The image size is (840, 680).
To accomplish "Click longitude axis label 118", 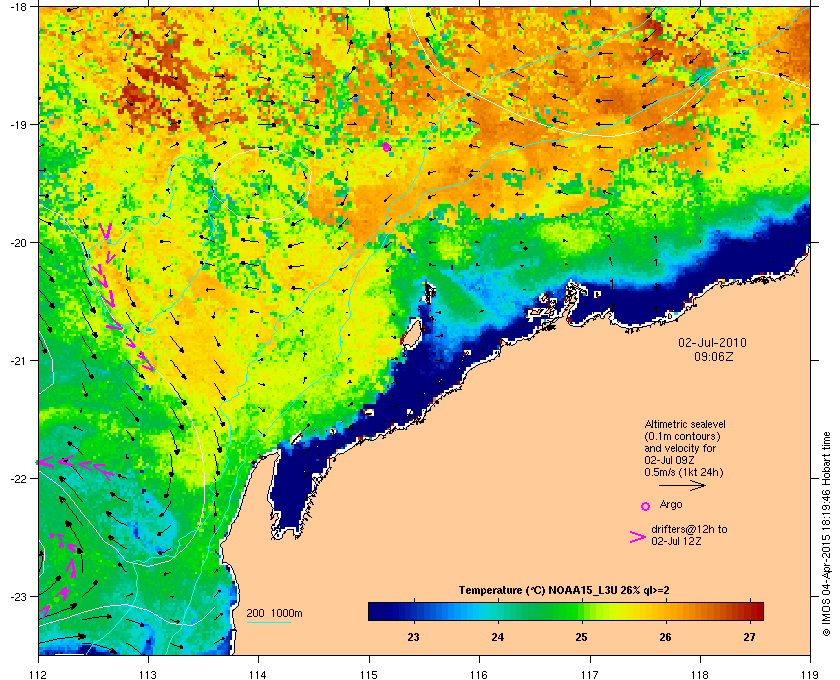I will [700, 674].
